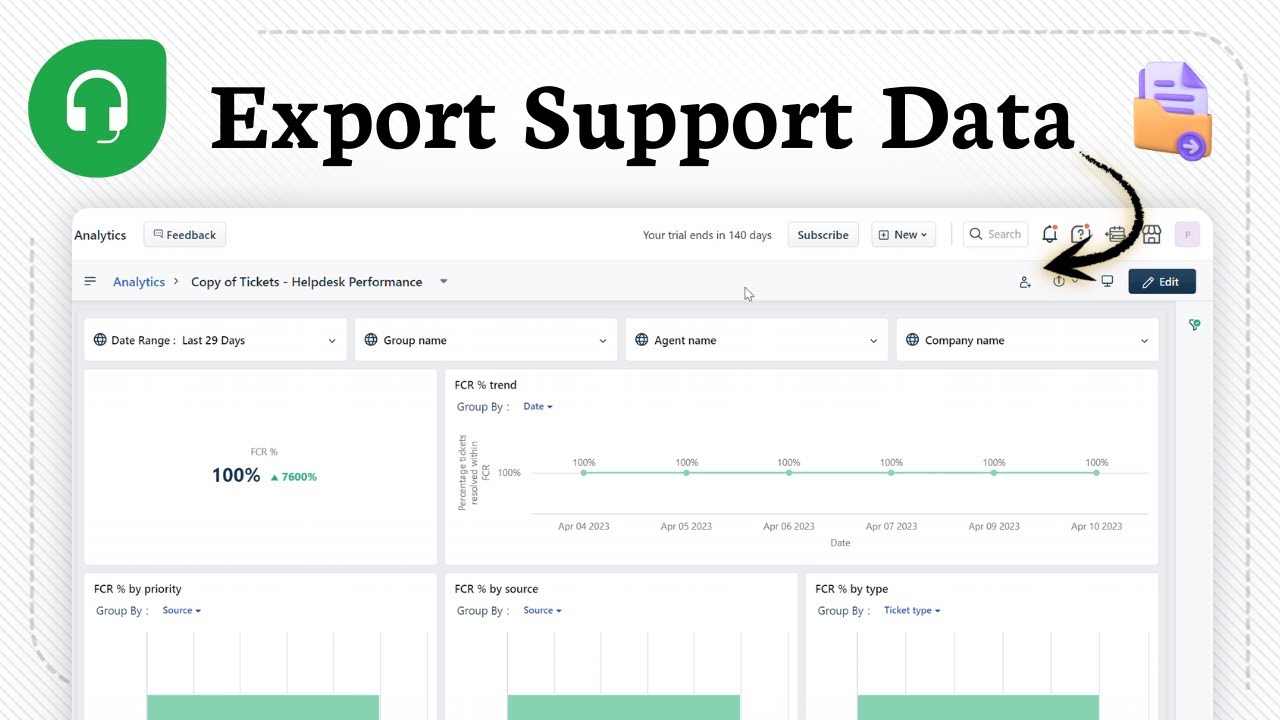Click the Analytics page header text

tap(100, 235)
